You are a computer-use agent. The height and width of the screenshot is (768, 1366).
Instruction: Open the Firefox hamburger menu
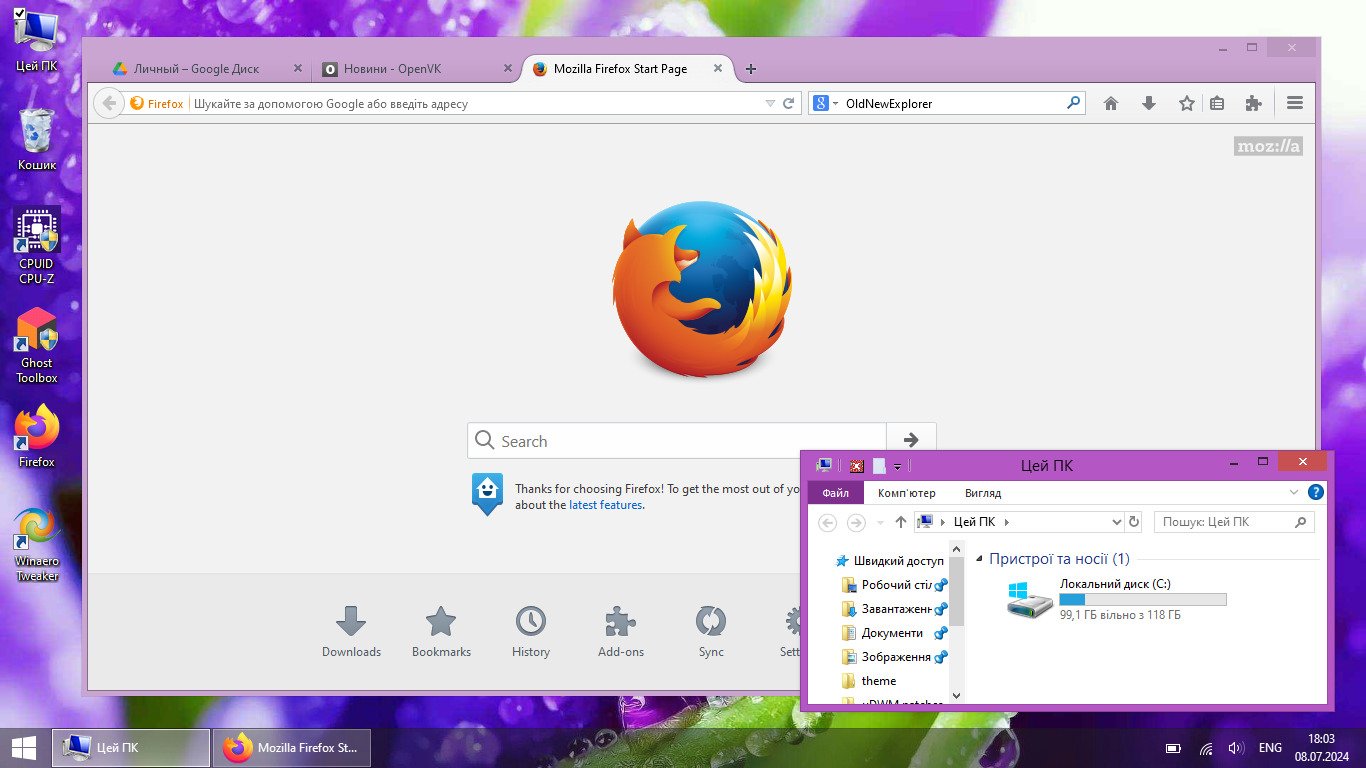(1295, 103)
